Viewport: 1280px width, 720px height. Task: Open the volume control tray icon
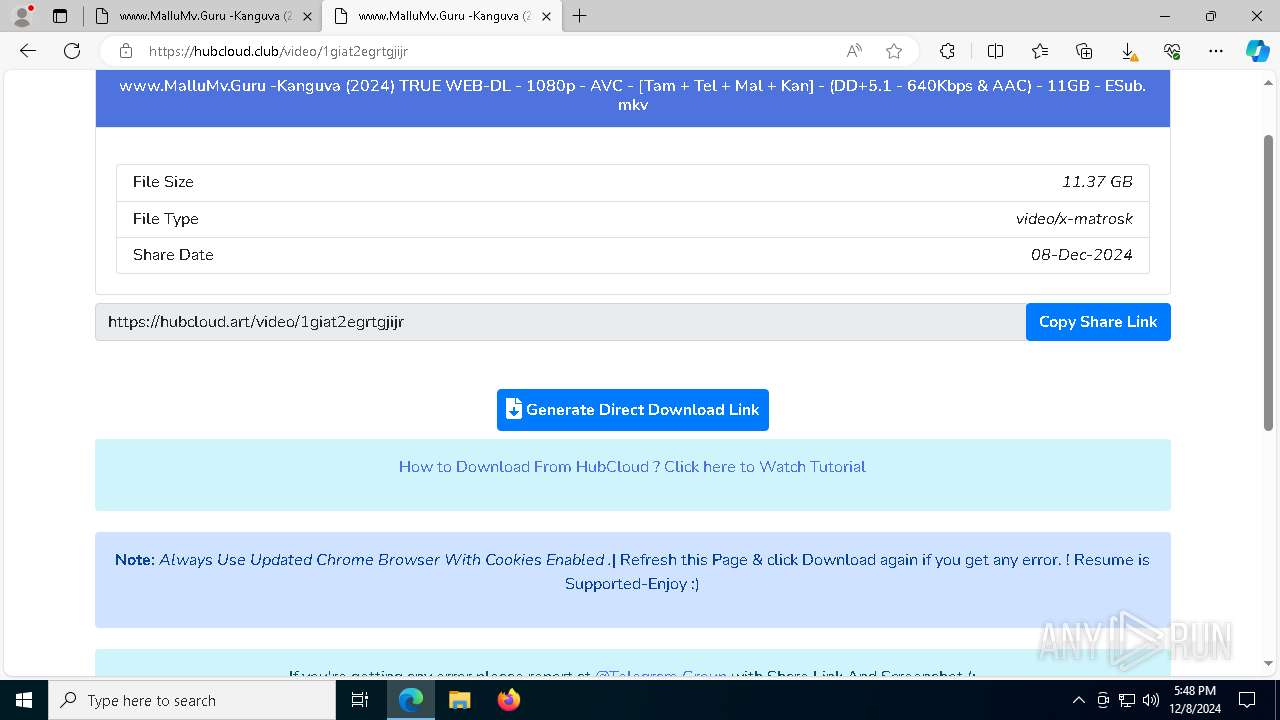pyautogui.click(x=1151, y=700)
